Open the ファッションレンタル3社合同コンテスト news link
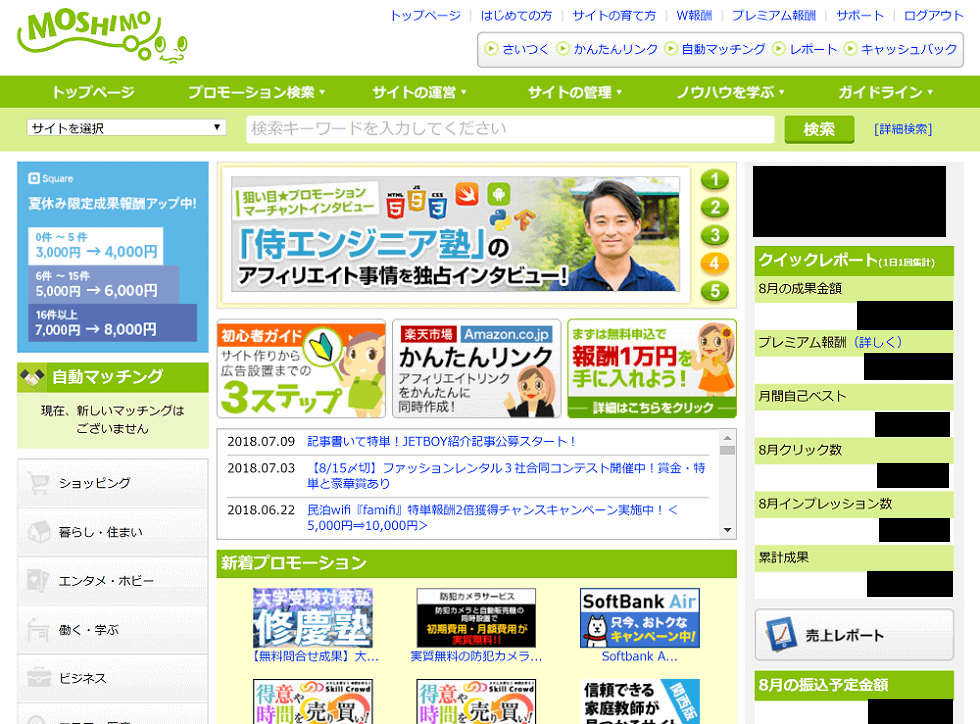This screenshot has height=724, width=980. [506, 476]
